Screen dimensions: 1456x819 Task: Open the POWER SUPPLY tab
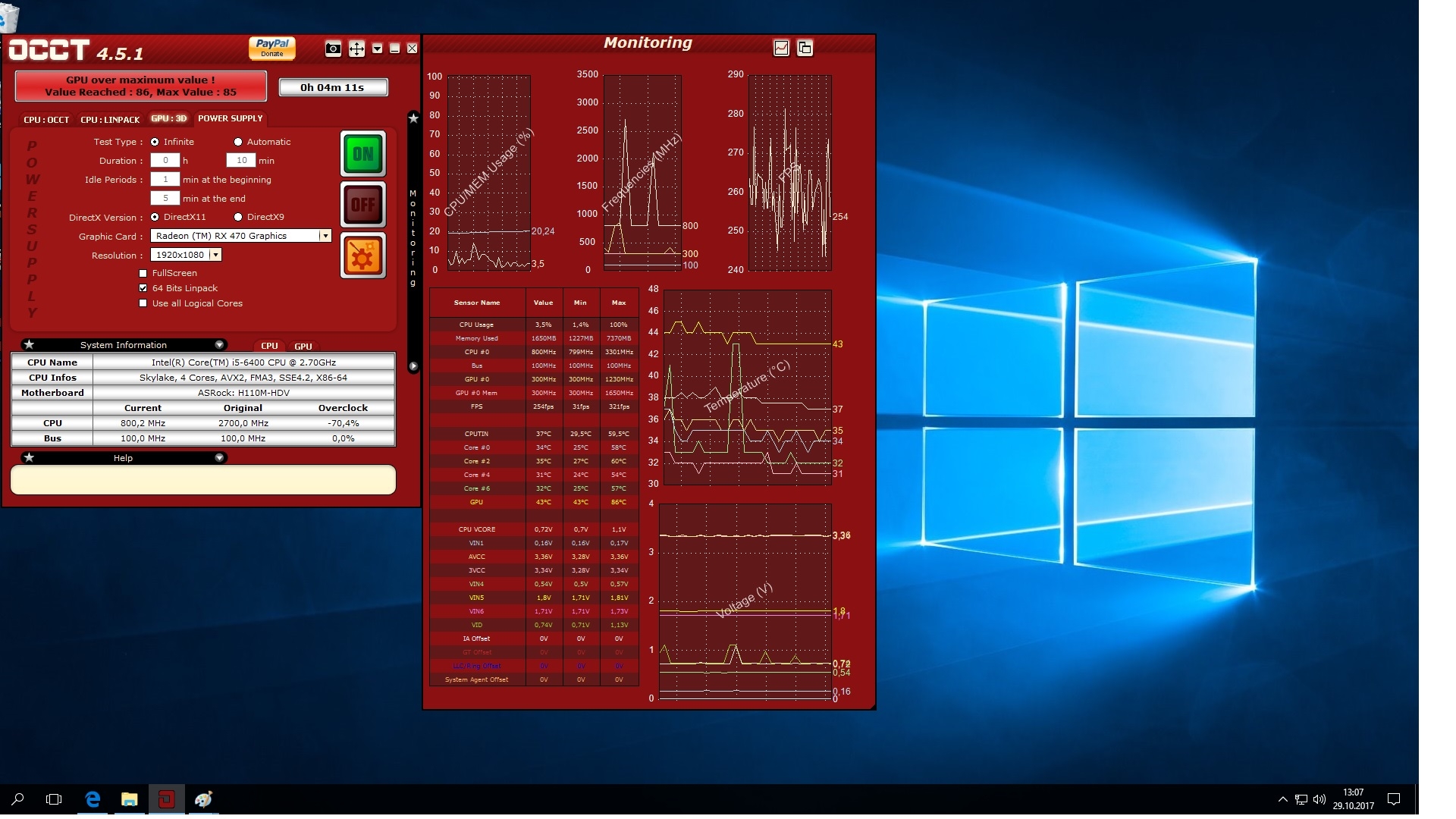[230, 118]
